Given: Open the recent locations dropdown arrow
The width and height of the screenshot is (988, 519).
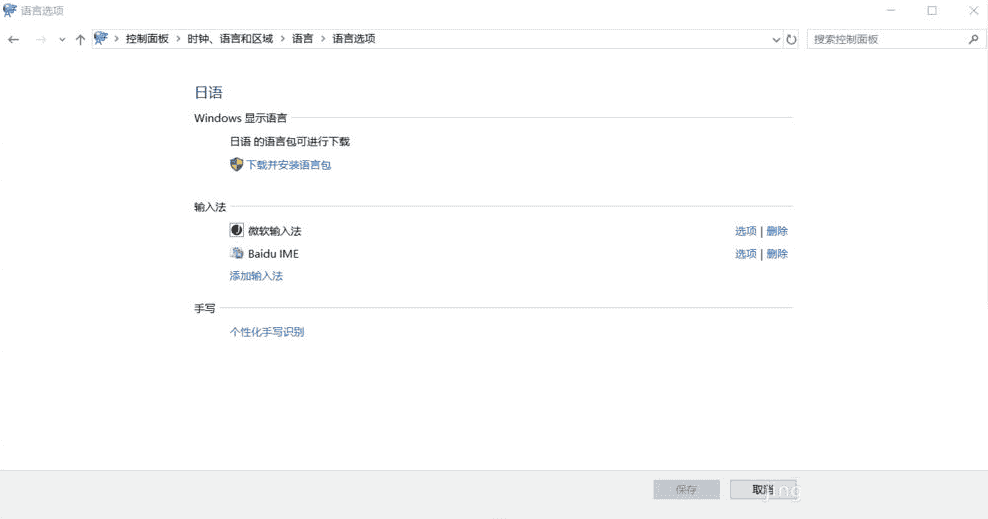Looking at the screenshot, I should (x=62, y=40).
